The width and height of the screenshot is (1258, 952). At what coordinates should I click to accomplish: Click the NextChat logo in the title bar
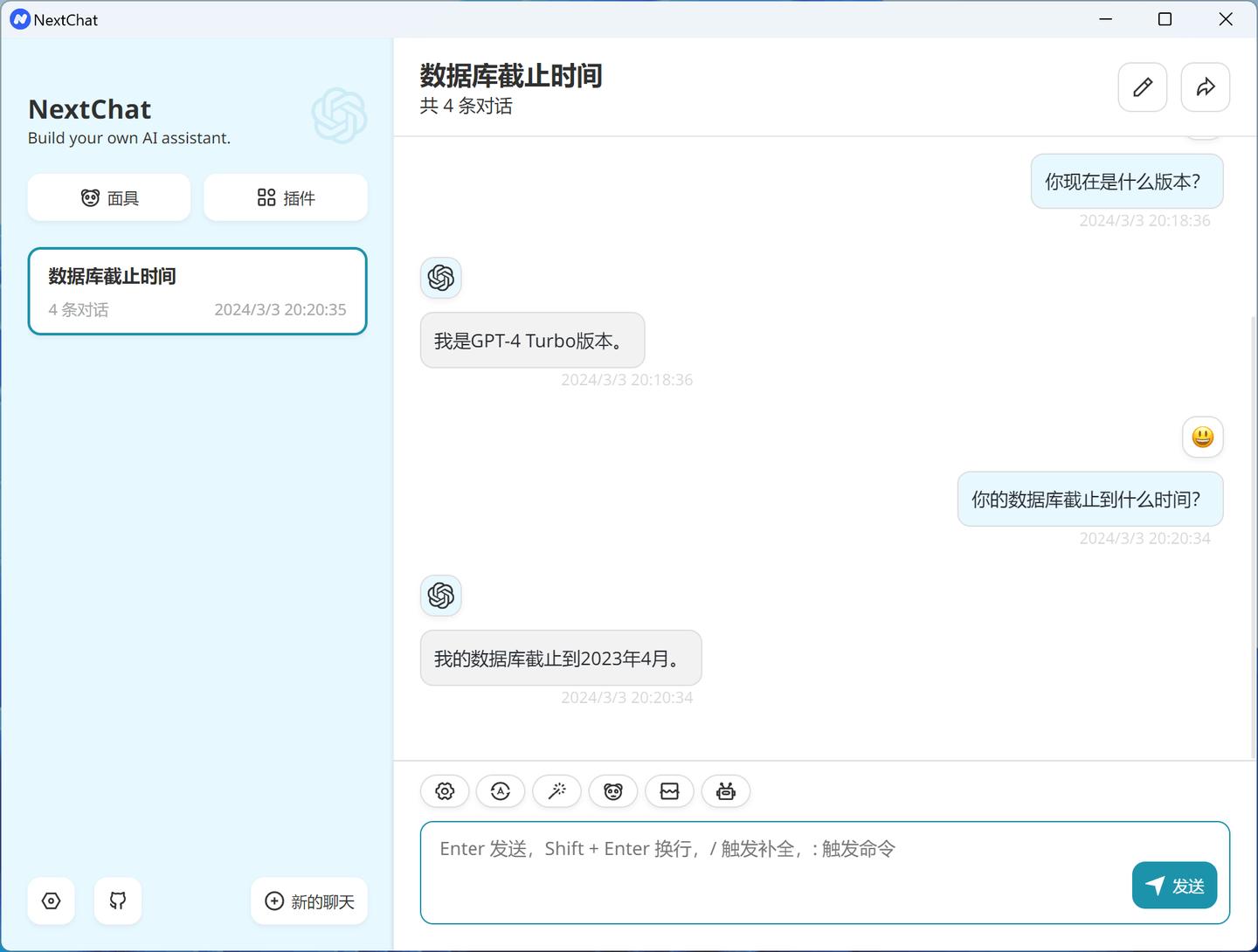pyautogui.click(x=19, y=18)
